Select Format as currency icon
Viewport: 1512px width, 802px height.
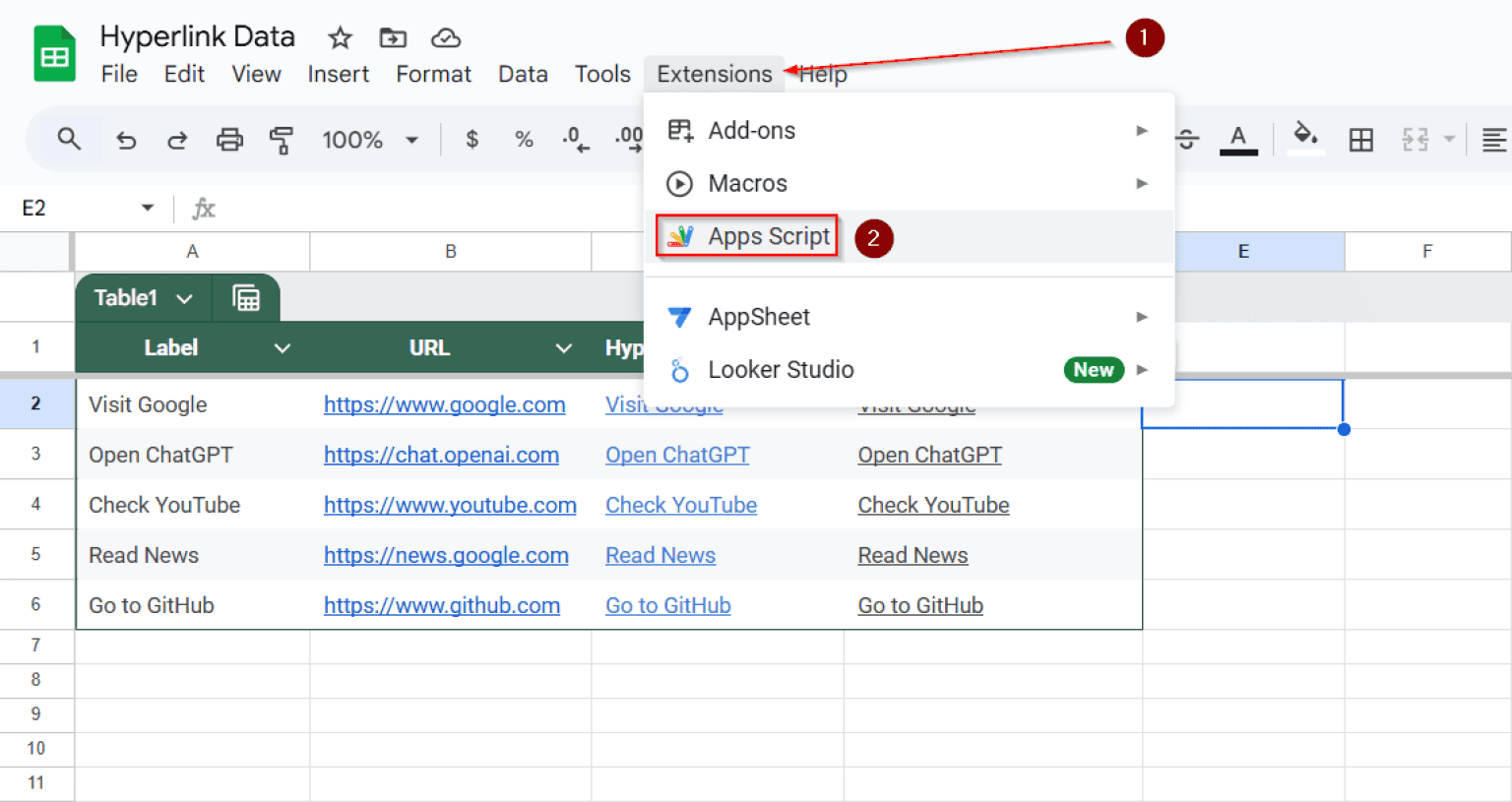tap(471, 139)
